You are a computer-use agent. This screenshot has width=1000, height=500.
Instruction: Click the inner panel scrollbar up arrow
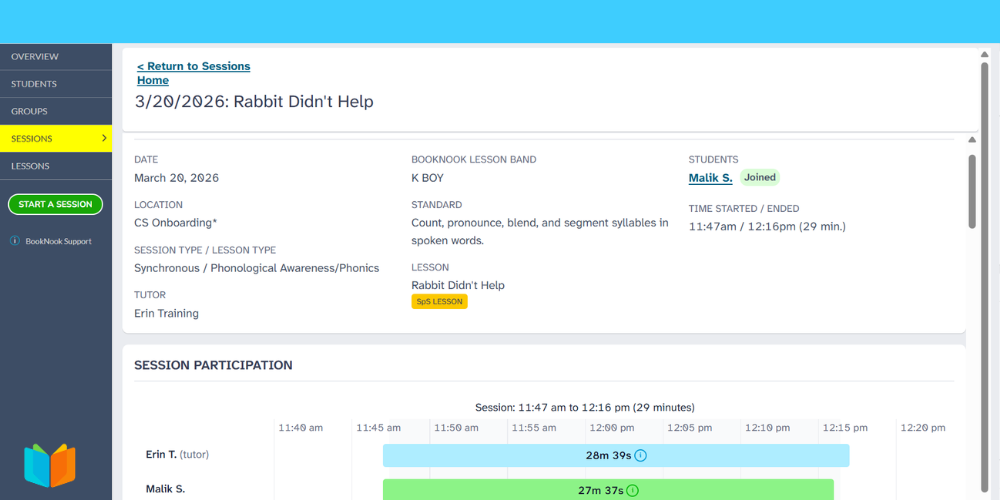tap(972, 140)
